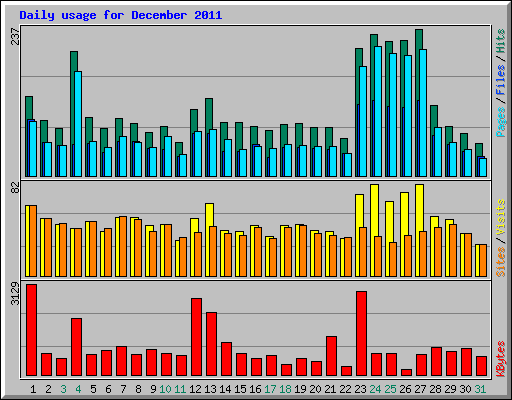This screenshot has height=400, width=512.
Task: Click the 'Files' legend label
Action: point(501,80)
